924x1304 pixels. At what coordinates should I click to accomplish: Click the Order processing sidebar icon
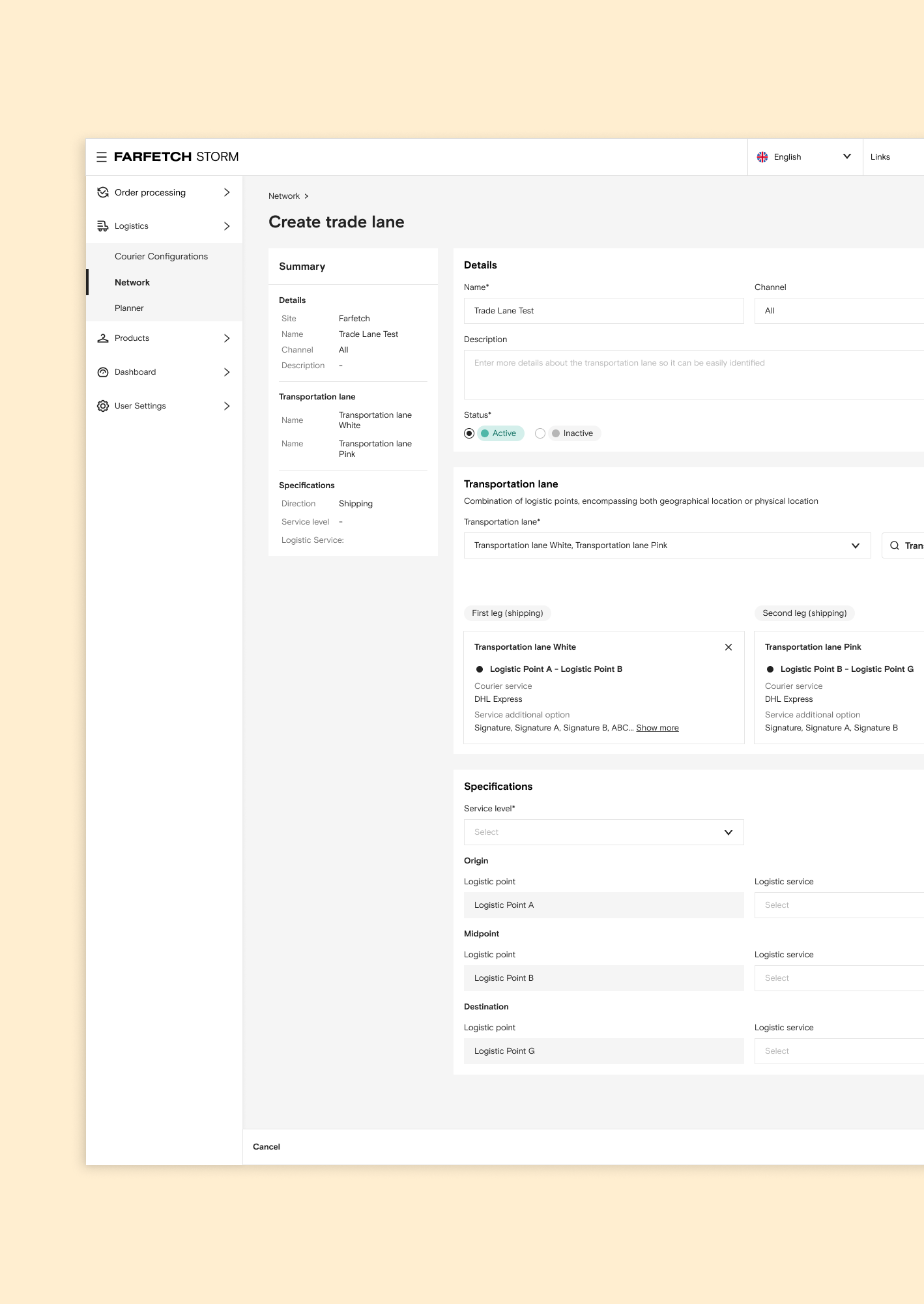click(x=103, y=192)
